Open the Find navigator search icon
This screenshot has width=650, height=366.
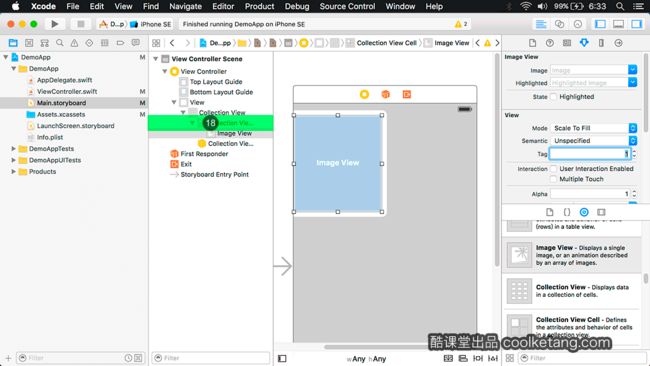pos(60,43)
